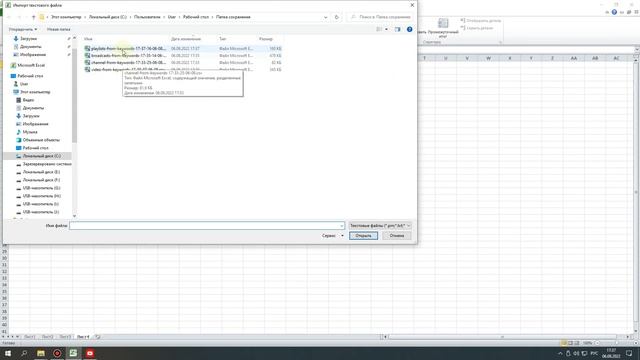Click the up-one-level arrow in dialog
640x360 pixels.
click(x=33, y=17)
